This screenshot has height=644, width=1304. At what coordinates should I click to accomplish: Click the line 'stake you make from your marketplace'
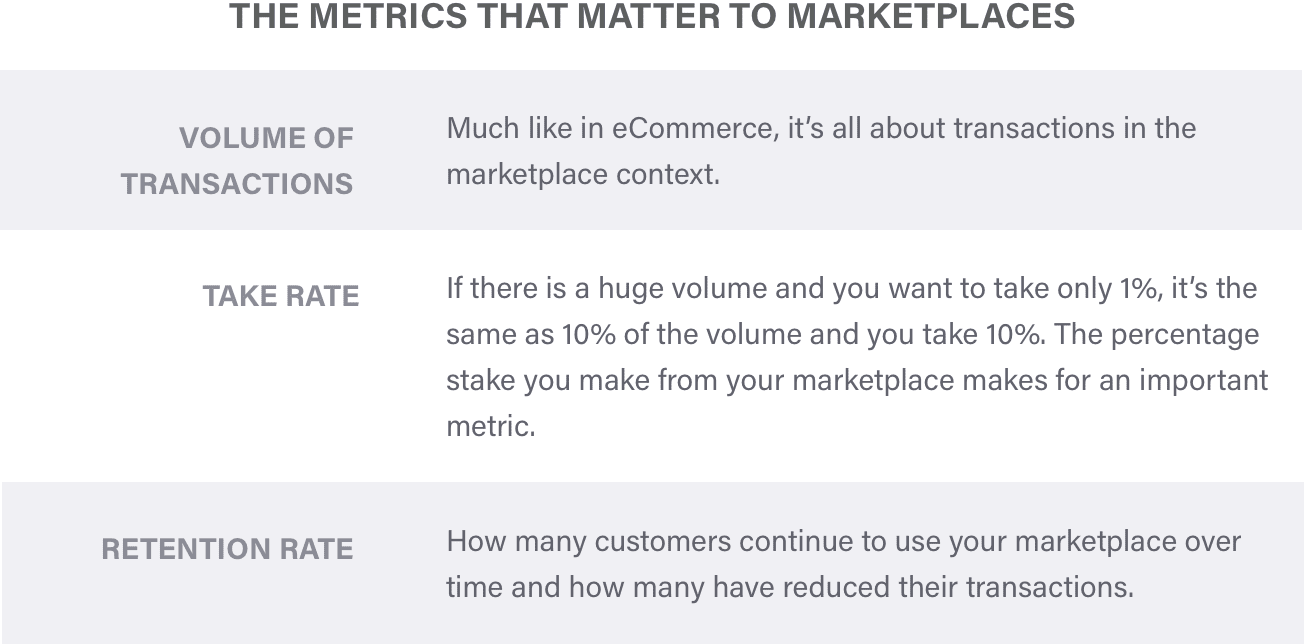point(857,381)
